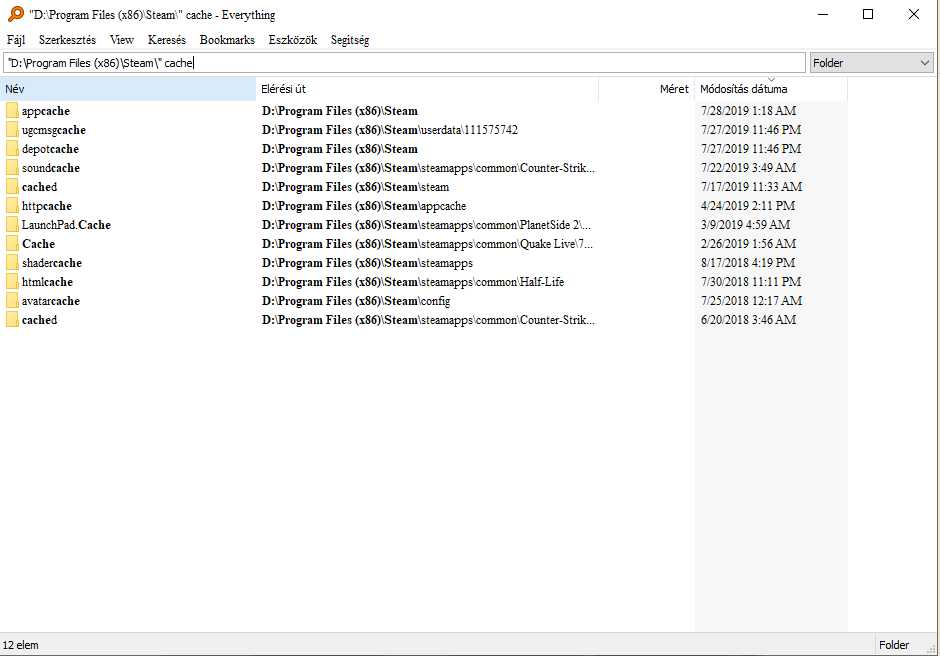
Task: Sort by the Méret column header
Action: coord(646,89)
